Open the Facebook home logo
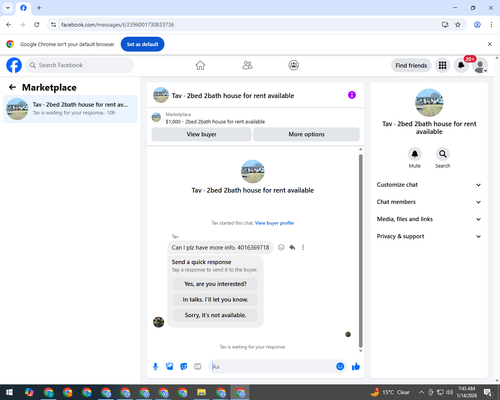This screenshot has height=400, width=500. [14, 65]
